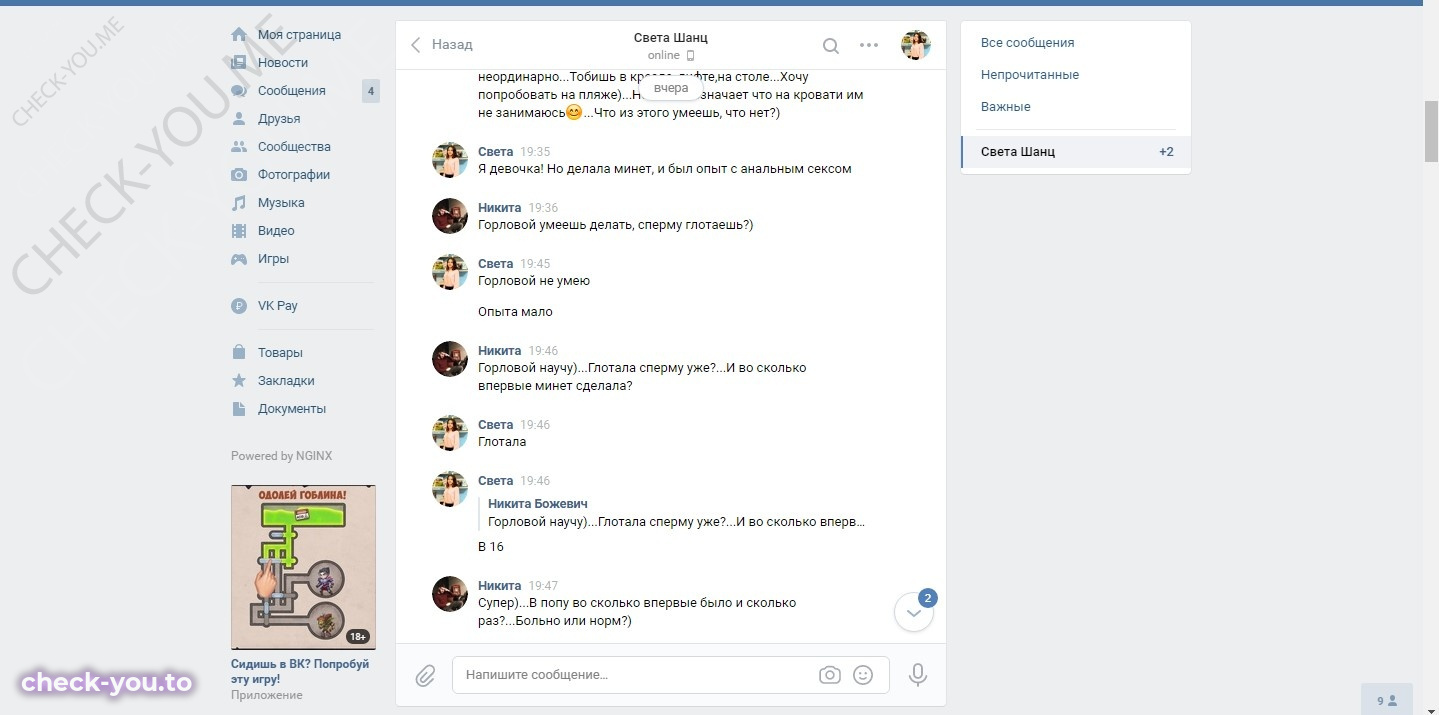Image resolution: width=1439 pixels, height=715 pixels.
Task: Open Сообщения in the left menu
Action: coord(292,91)
